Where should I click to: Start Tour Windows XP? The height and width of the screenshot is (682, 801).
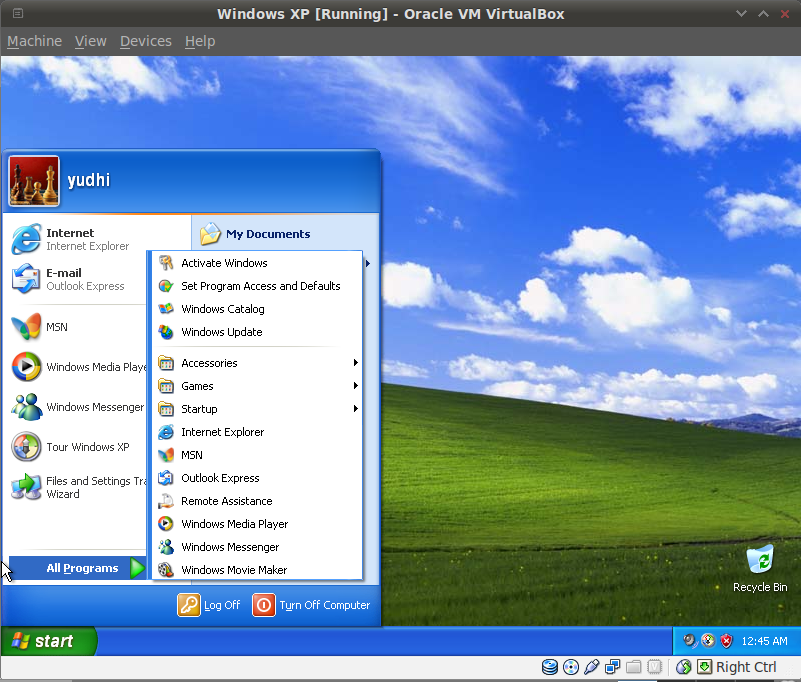(x=77, y=447)
